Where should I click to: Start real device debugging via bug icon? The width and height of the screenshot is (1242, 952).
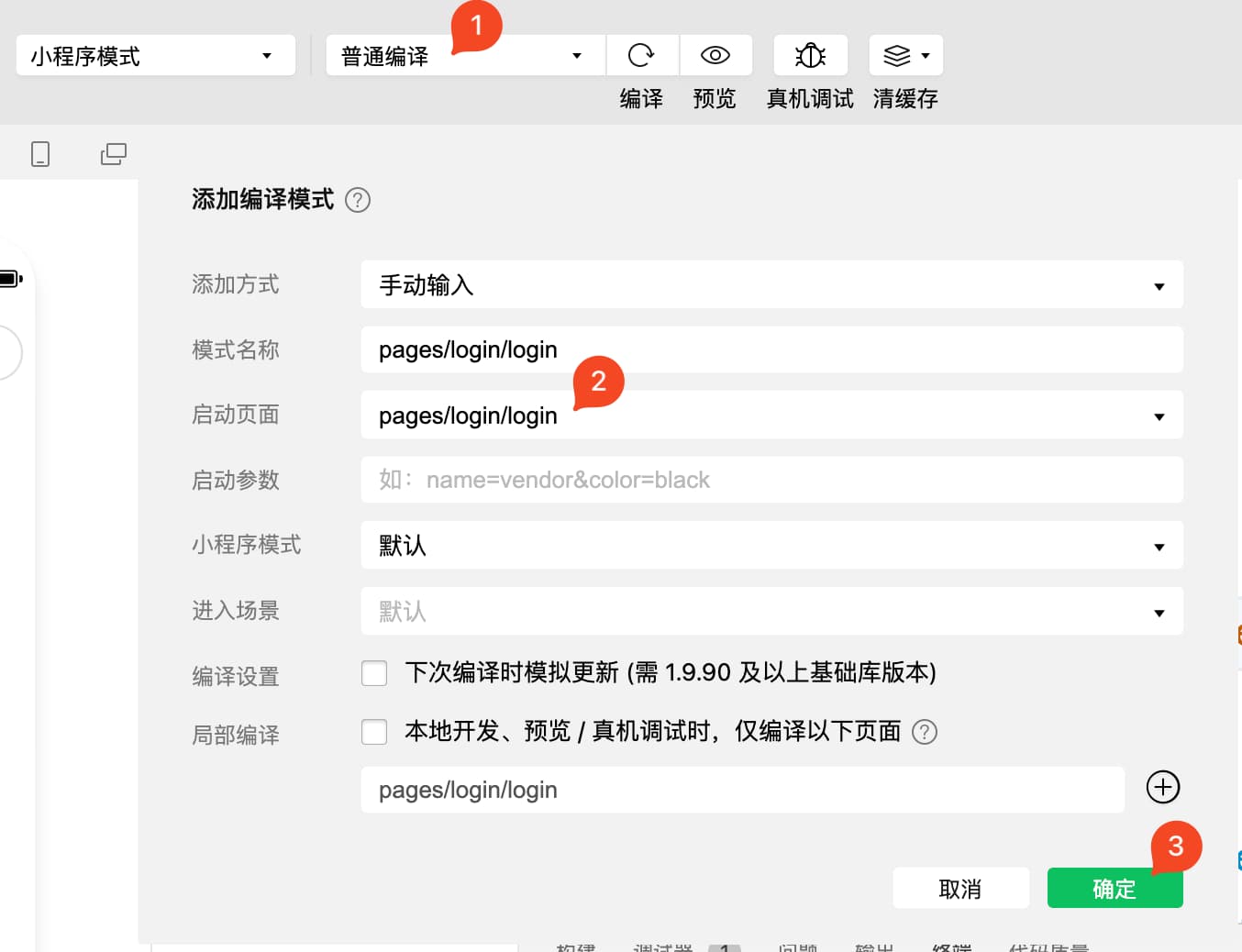[x=810, y=55]
